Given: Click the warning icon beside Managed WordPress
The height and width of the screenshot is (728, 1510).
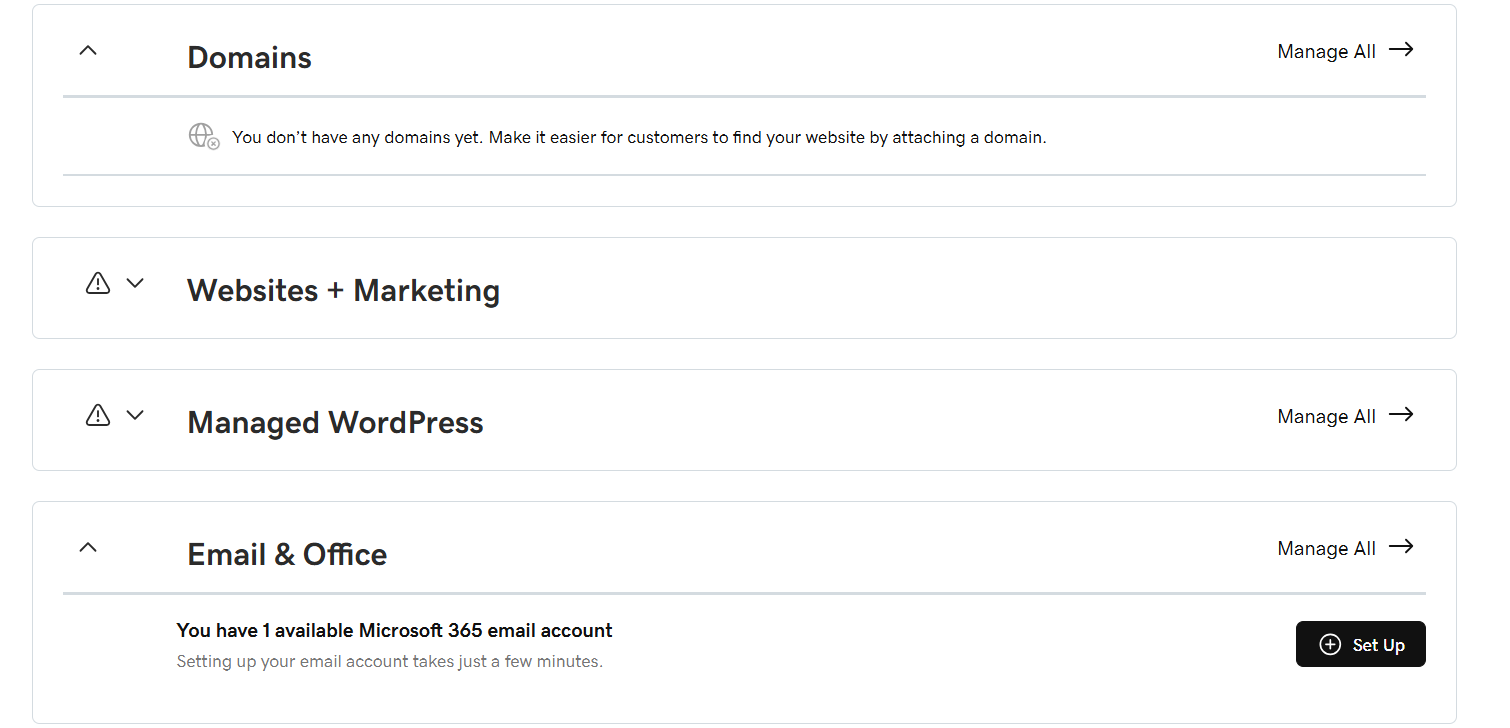Looking at the screenshot, I should [x=98, y=416].
